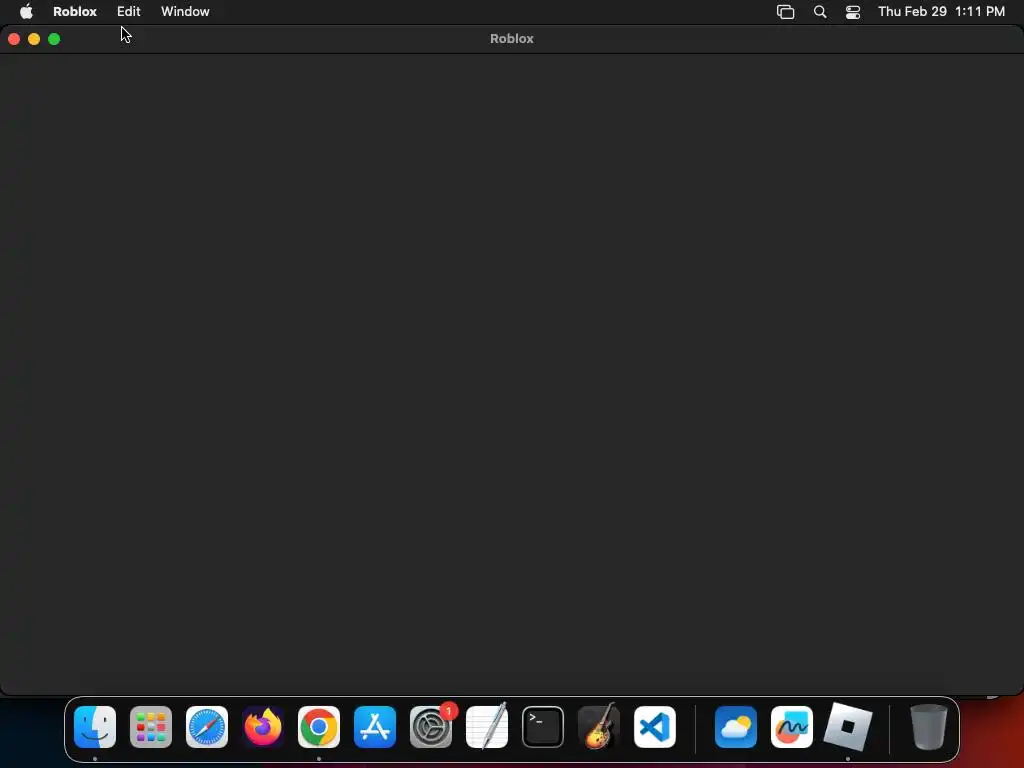Open the Edit menu
The width and height of the screenshot is (1024, 768).
(129, 12)
